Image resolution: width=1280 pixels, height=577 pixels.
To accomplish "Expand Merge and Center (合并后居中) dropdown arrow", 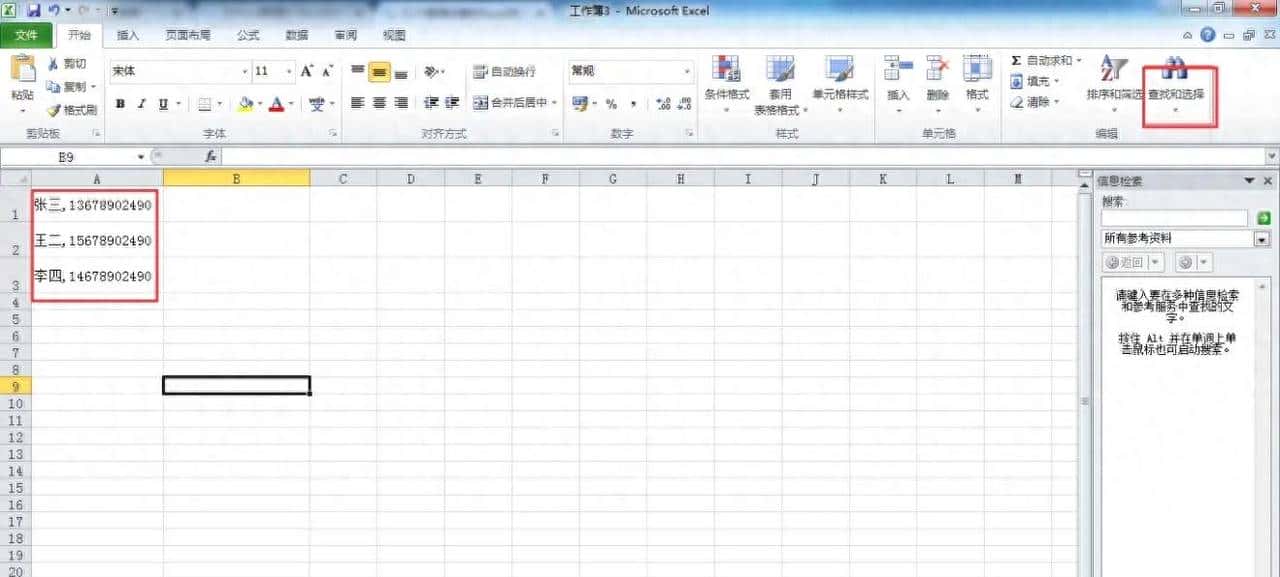I will (555, 103).
